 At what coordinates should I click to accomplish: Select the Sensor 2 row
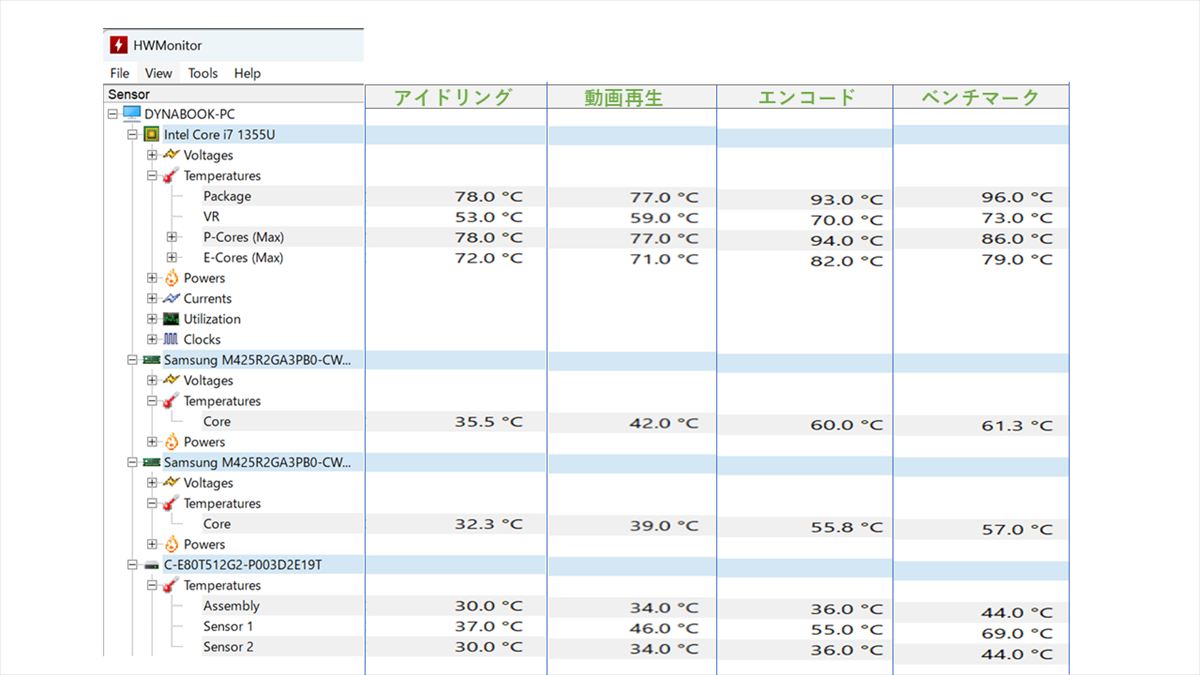click(x=228, y=647)
